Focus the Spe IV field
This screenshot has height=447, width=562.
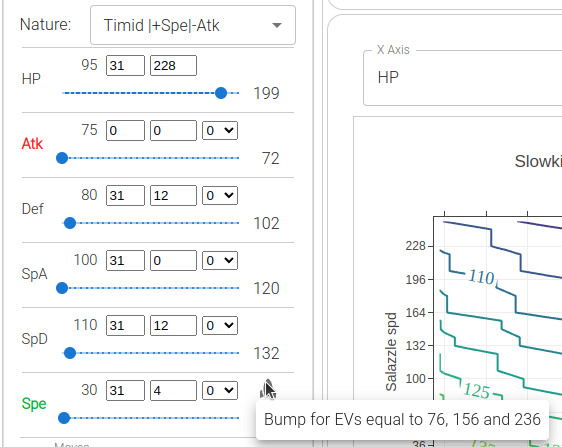(125, 390)
